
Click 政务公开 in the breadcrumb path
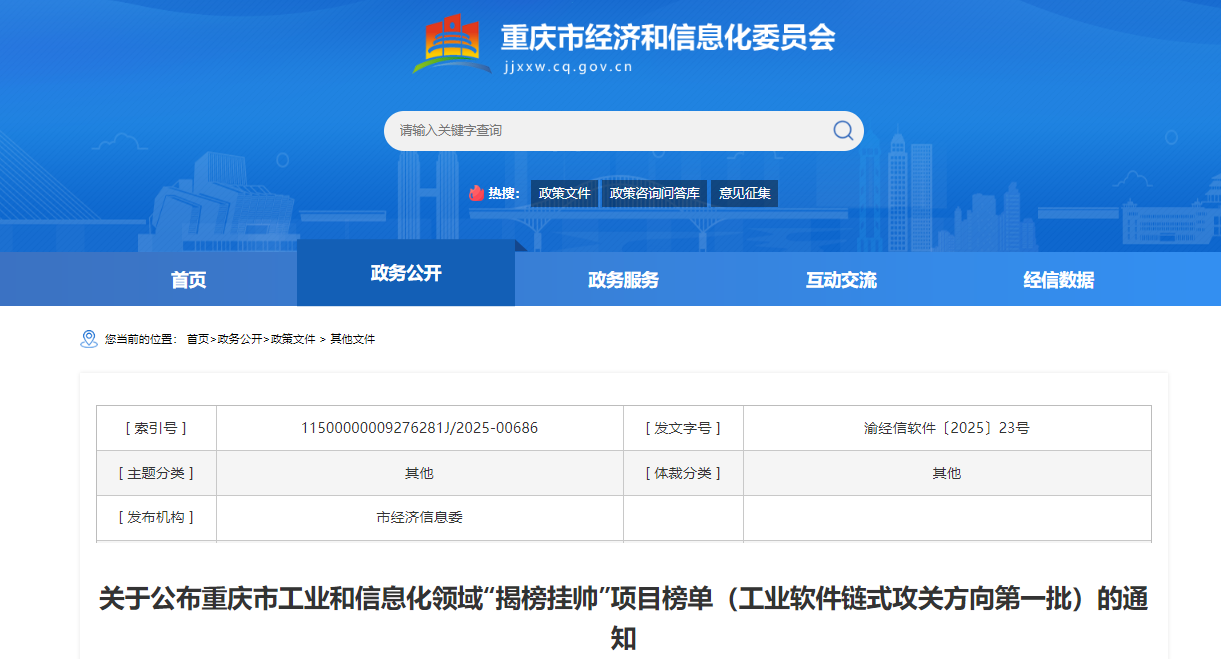pos(240,340)
